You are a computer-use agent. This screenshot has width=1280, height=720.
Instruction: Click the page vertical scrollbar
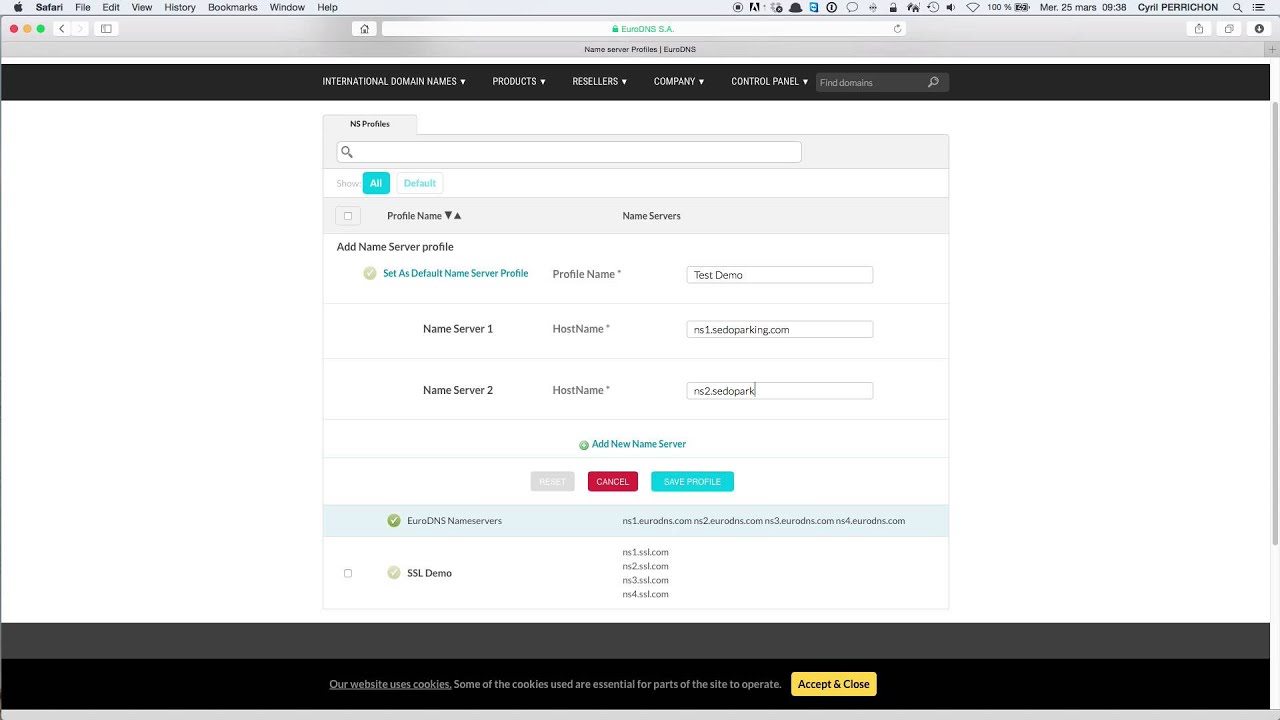tap(1275, 322)
